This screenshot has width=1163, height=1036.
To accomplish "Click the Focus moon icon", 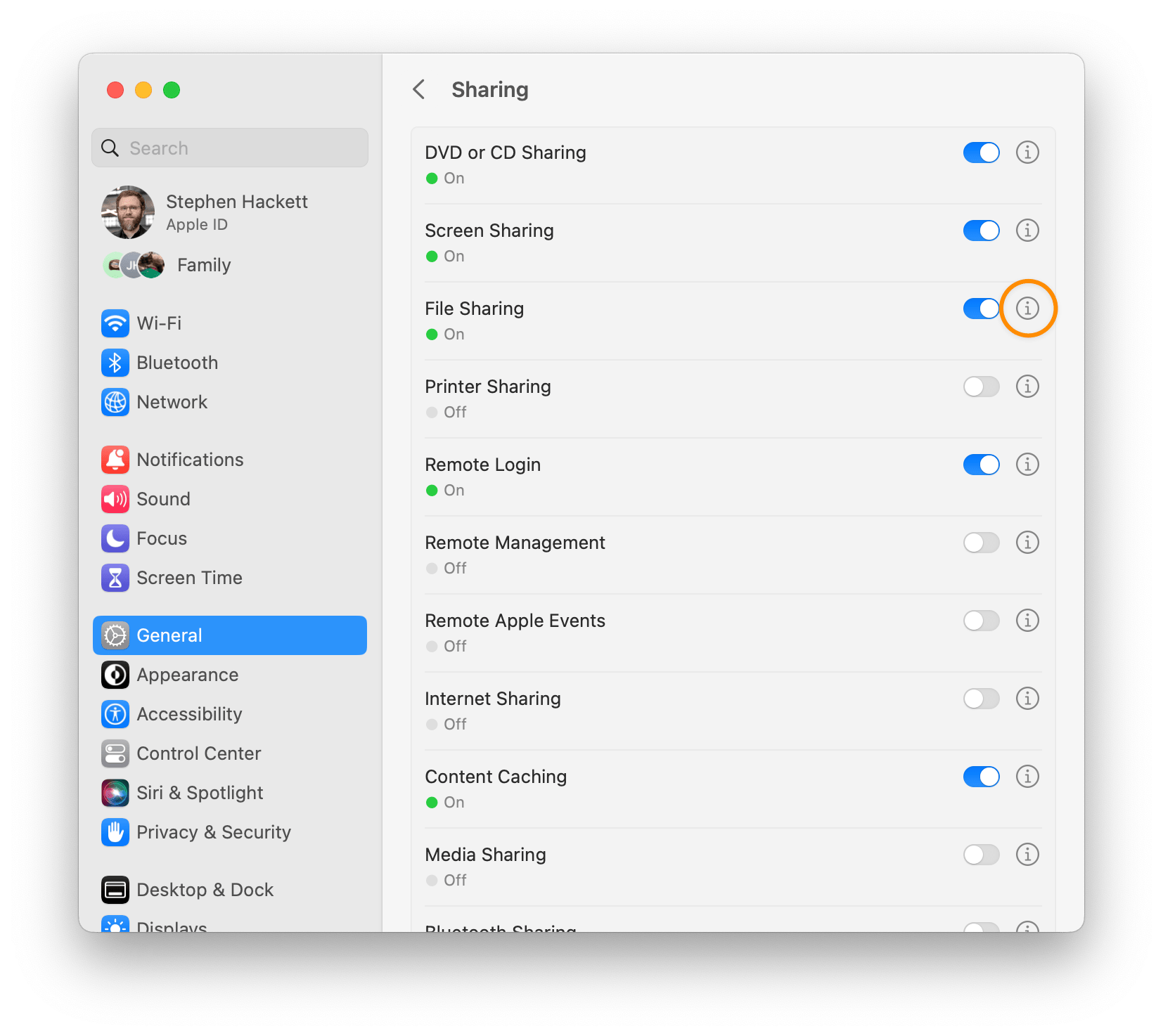I will (x=115, y=538).
